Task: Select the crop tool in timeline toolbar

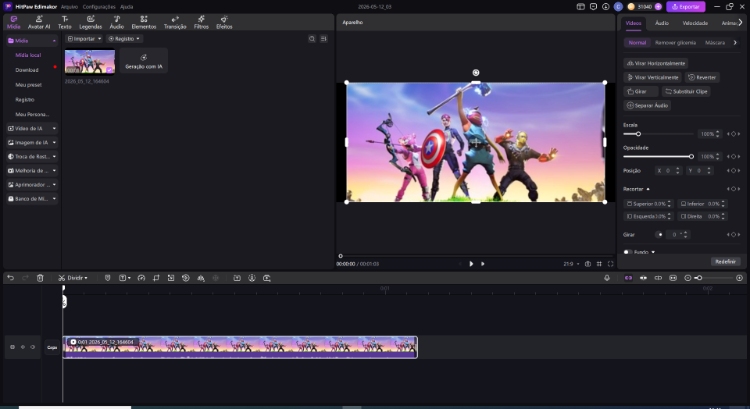Action: [x=156, y=278]
